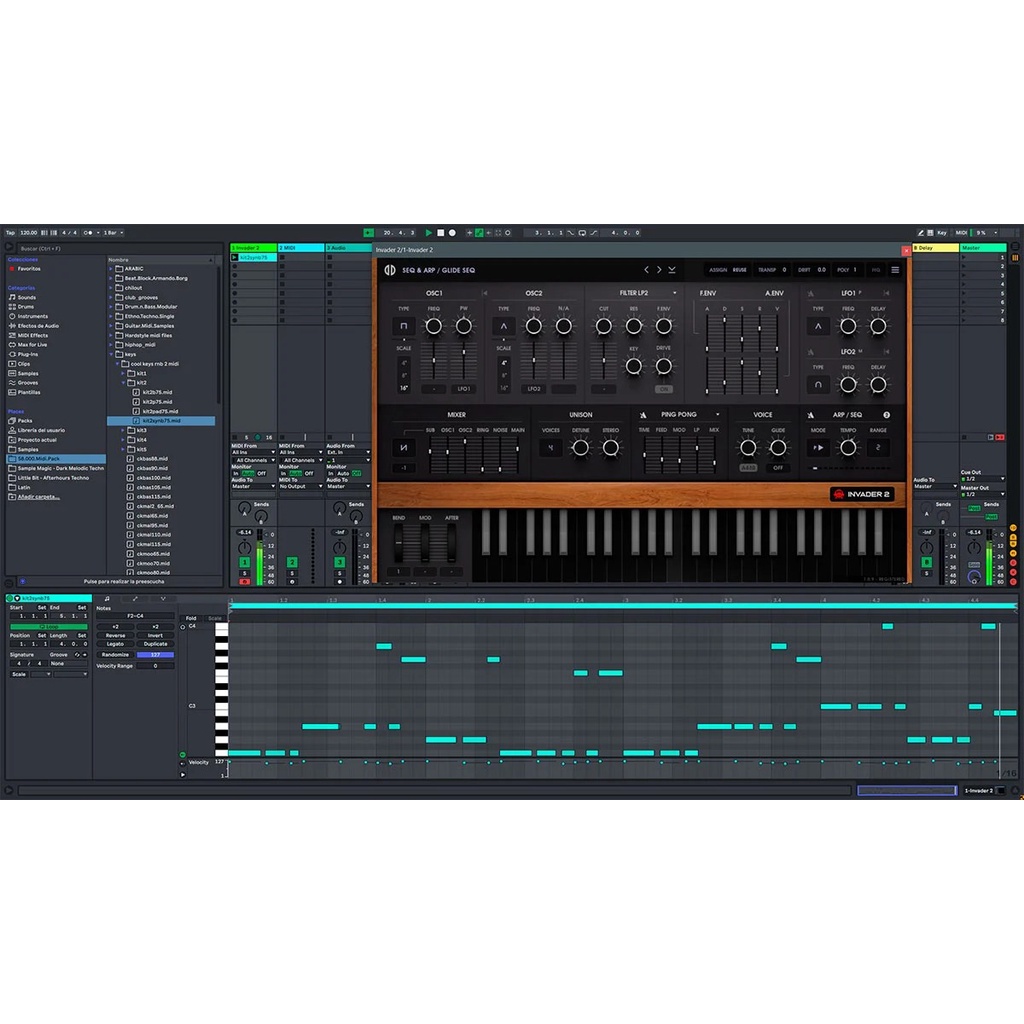Click Duplicate notes button
Viewport: 1024px width, 1024px height.
(155, 643)
